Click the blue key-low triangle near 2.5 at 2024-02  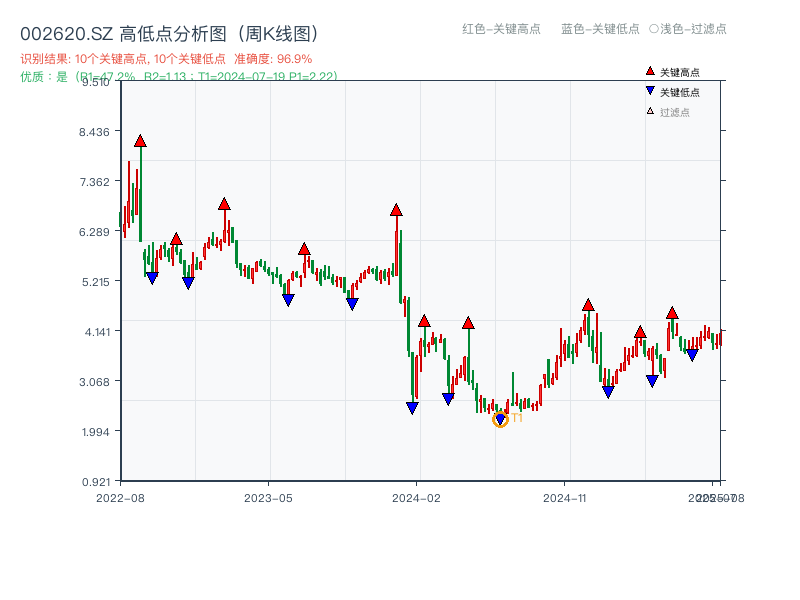coord(412,408)
